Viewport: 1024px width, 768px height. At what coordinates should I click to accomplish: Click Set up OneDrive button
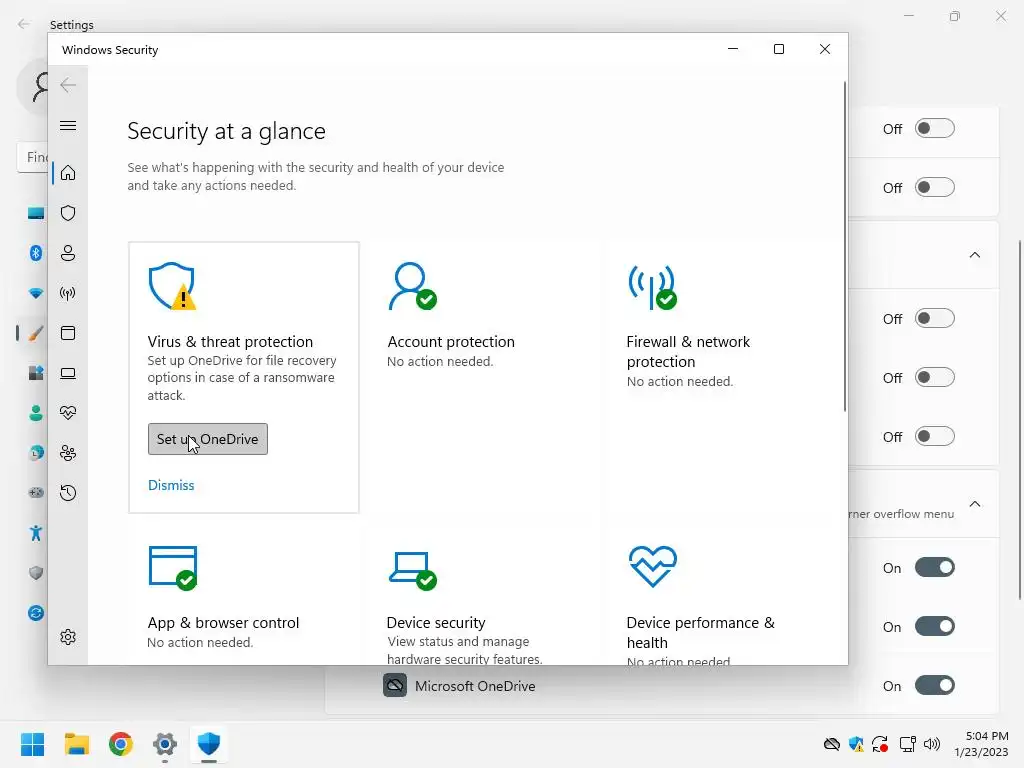208,439
